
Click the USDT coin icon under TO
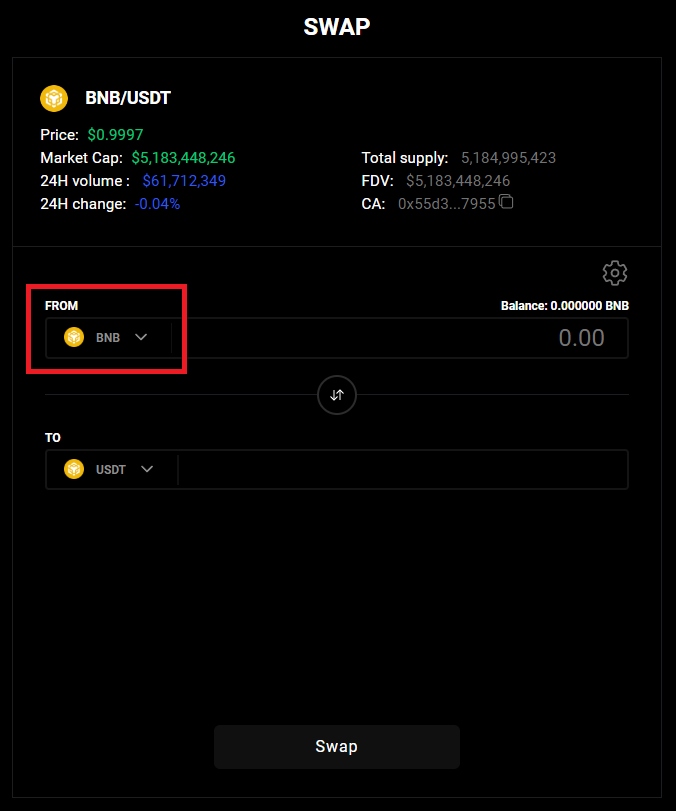tap(74, 469)
